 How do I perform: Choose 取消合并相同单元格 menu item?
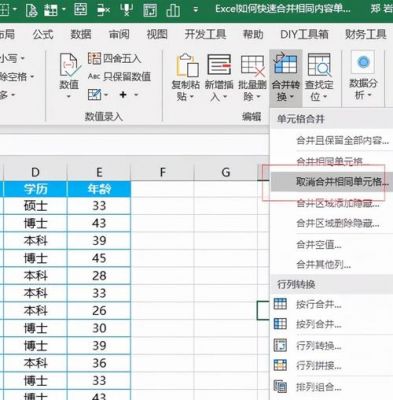pyautogui.click(x=332, y=182)
